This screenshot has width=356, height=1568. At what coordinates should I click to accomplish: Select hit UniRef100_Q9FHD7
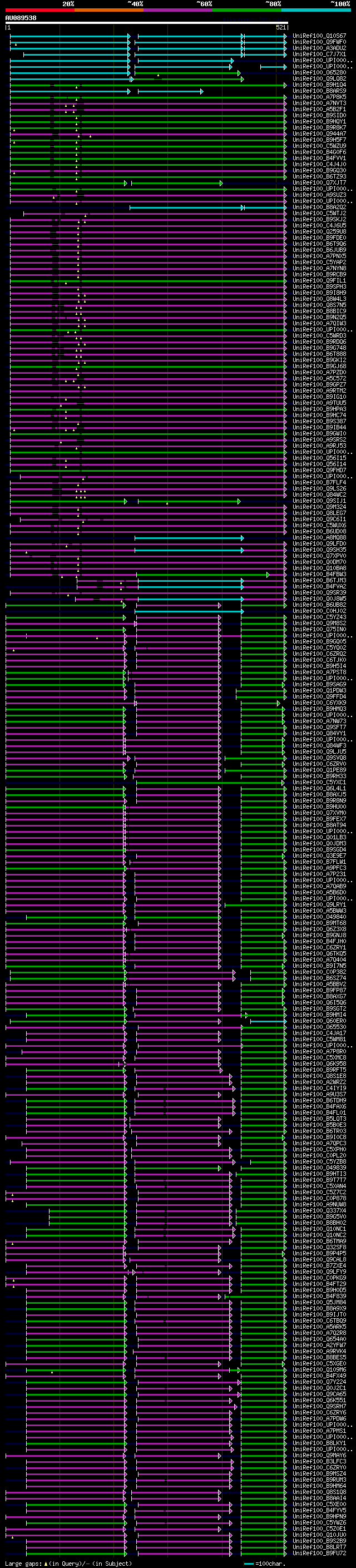(319, 470)
